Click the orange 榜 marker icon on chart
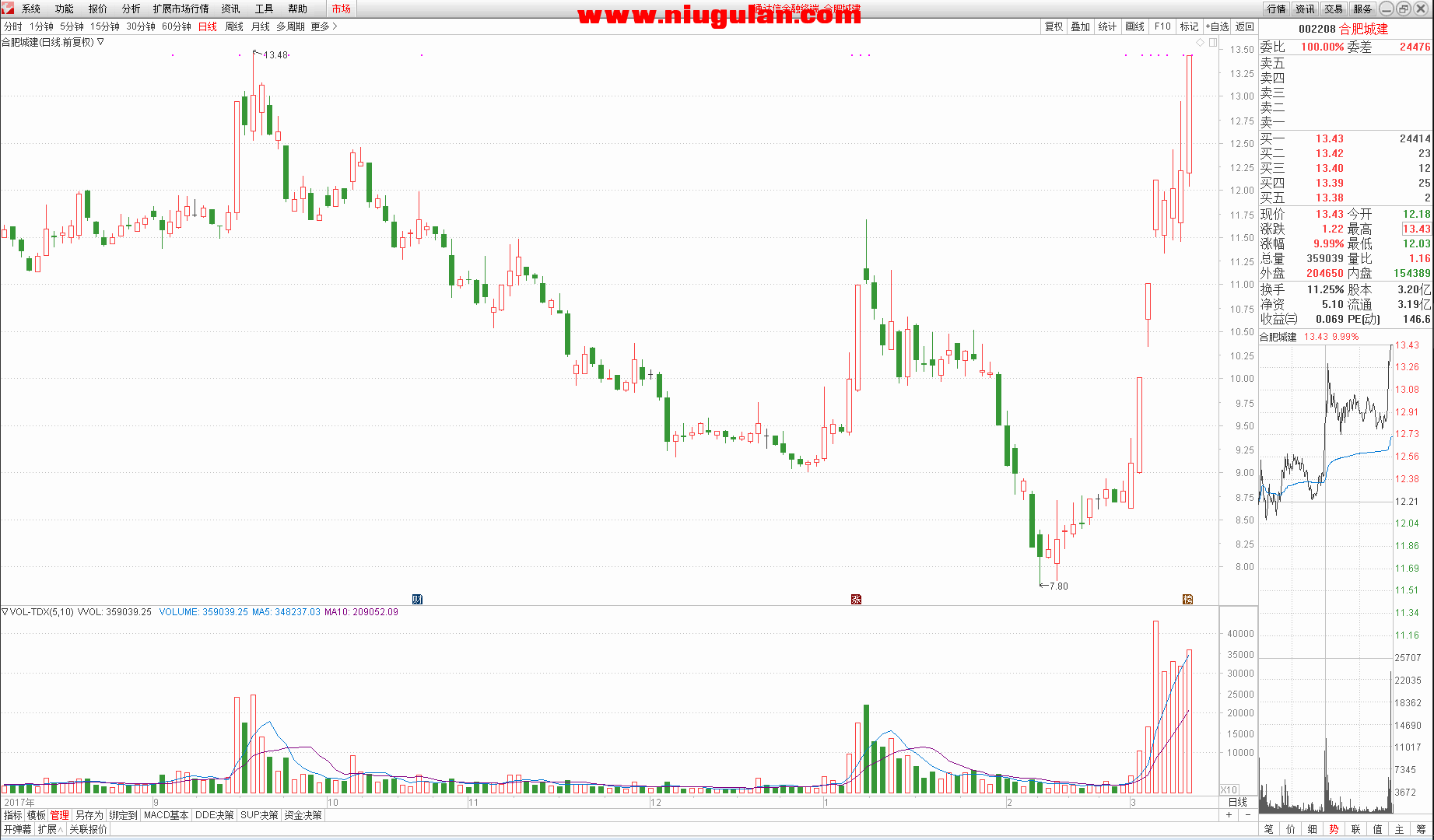Image resolution: width=1434 pixels, height=840 pixels. [1187, 599]
